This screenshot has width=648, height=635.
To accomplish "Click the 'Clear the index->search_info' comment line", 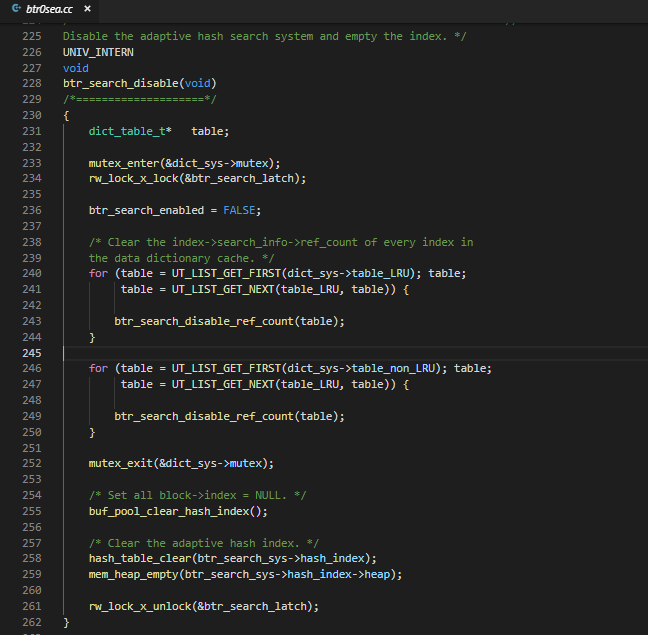I will (281, 242).
